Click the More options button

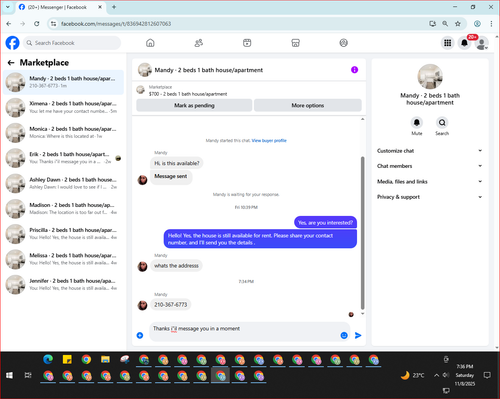tap(308, 105)
